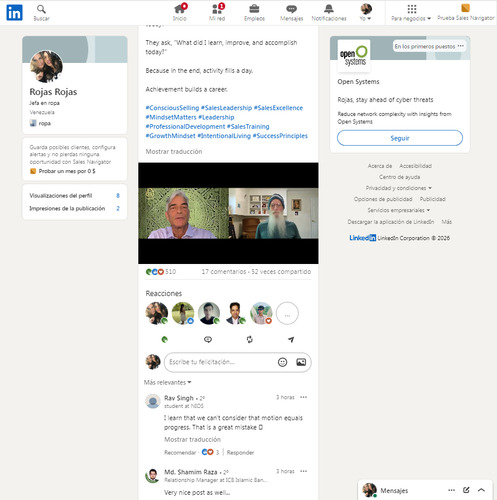The height and width of the screenshot is (500, 497).
Task: Click the comment speech bubble icon
Action: pos(208,339)
